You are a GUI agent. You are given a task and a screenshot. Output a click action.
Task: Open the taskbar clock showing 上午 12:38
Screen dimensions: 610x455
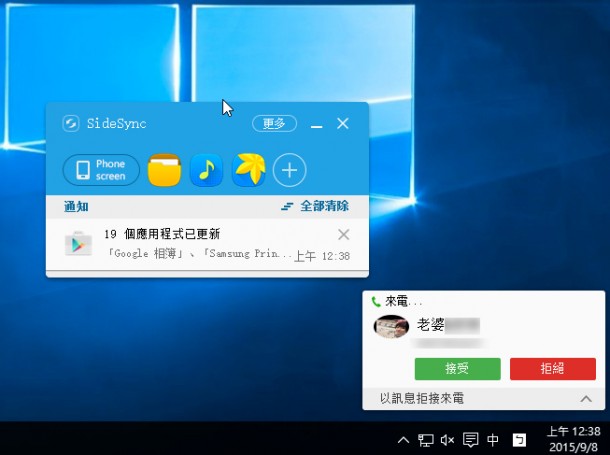pyautogui.click(x=573, y=439)
